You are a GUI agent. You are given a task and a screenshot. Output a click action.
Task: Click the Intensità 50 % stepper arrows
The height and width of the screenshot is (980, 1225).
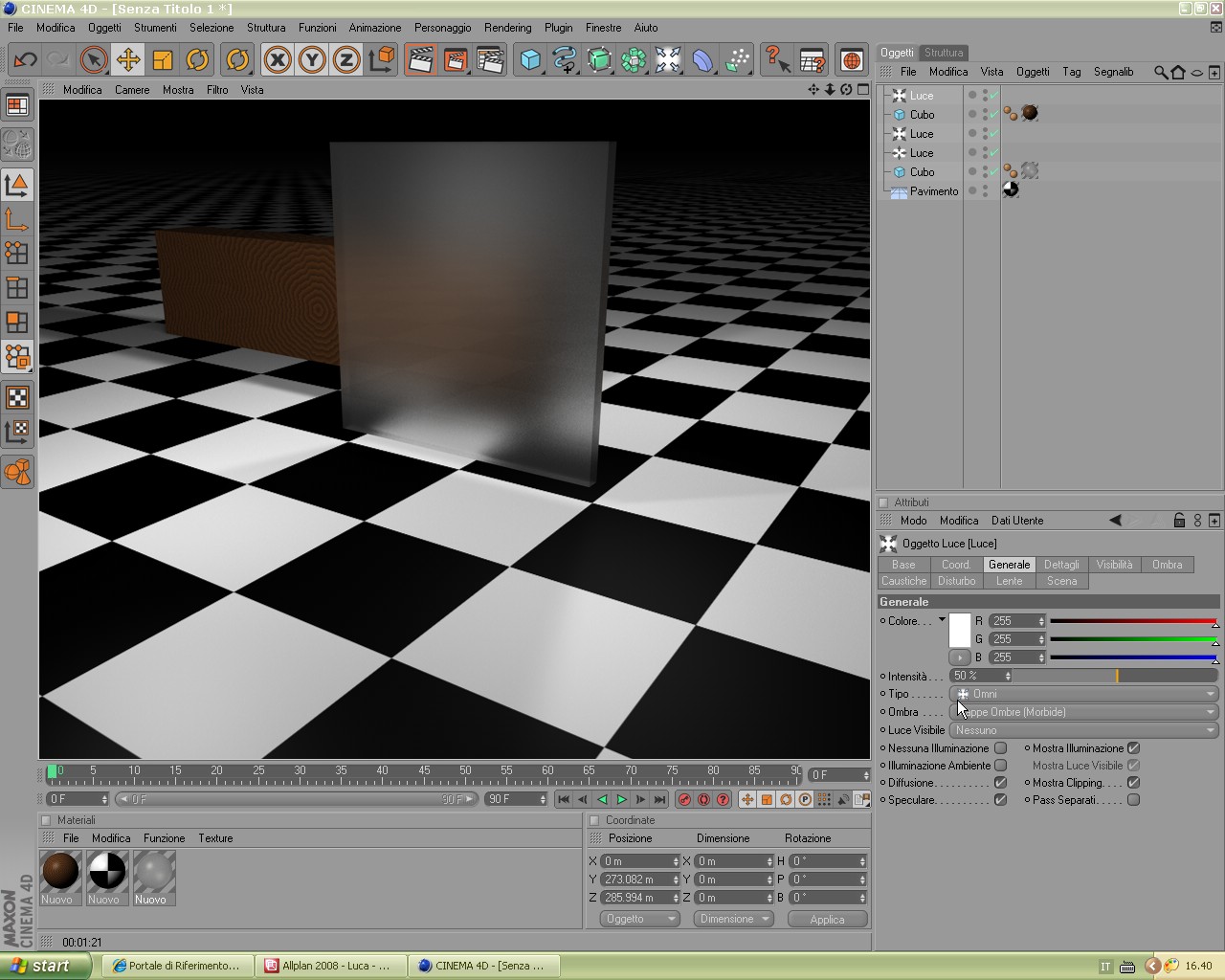pos(1008,676)
